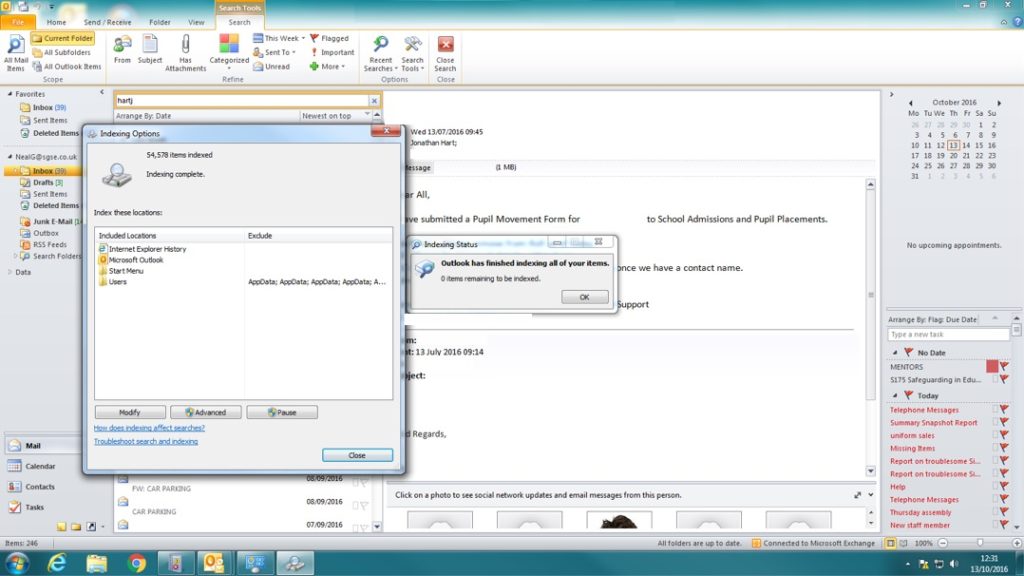This screenshot has height=576, width=1024.
Task: Open Troubleshoot search and indexing link
Action: [146, 441]
